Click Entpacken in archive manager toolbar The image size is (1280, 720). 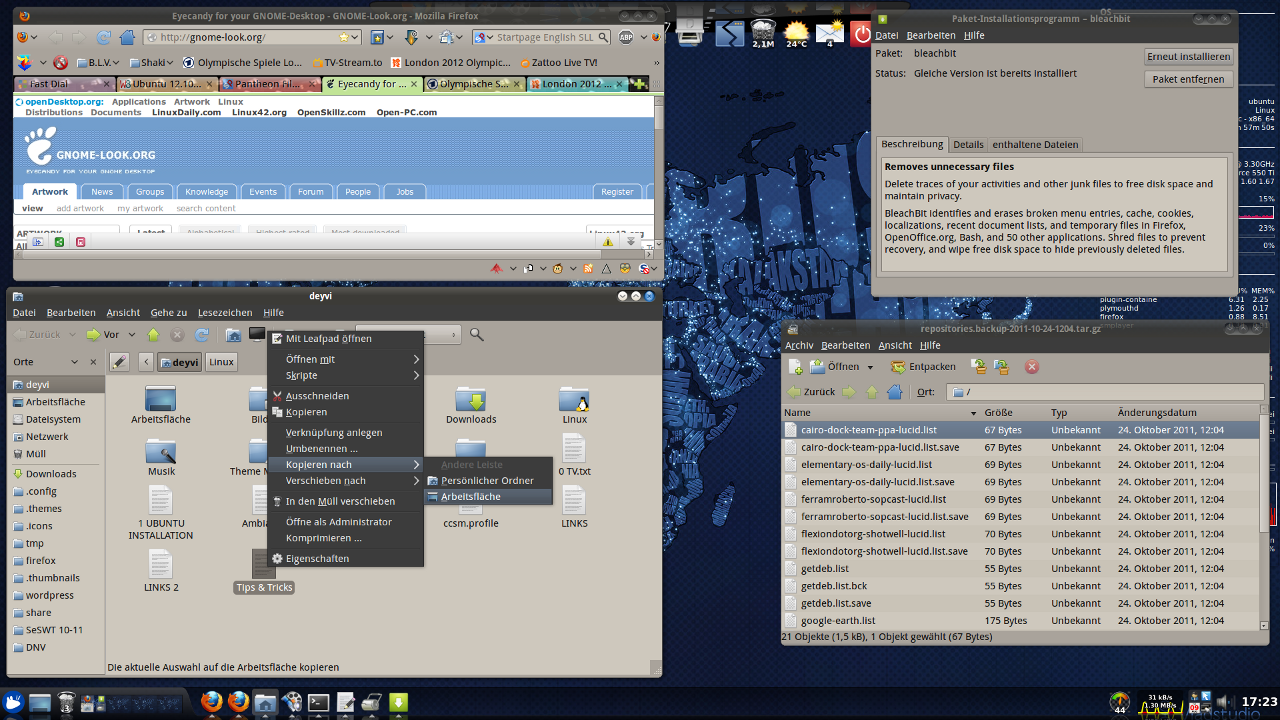[923, 366]
